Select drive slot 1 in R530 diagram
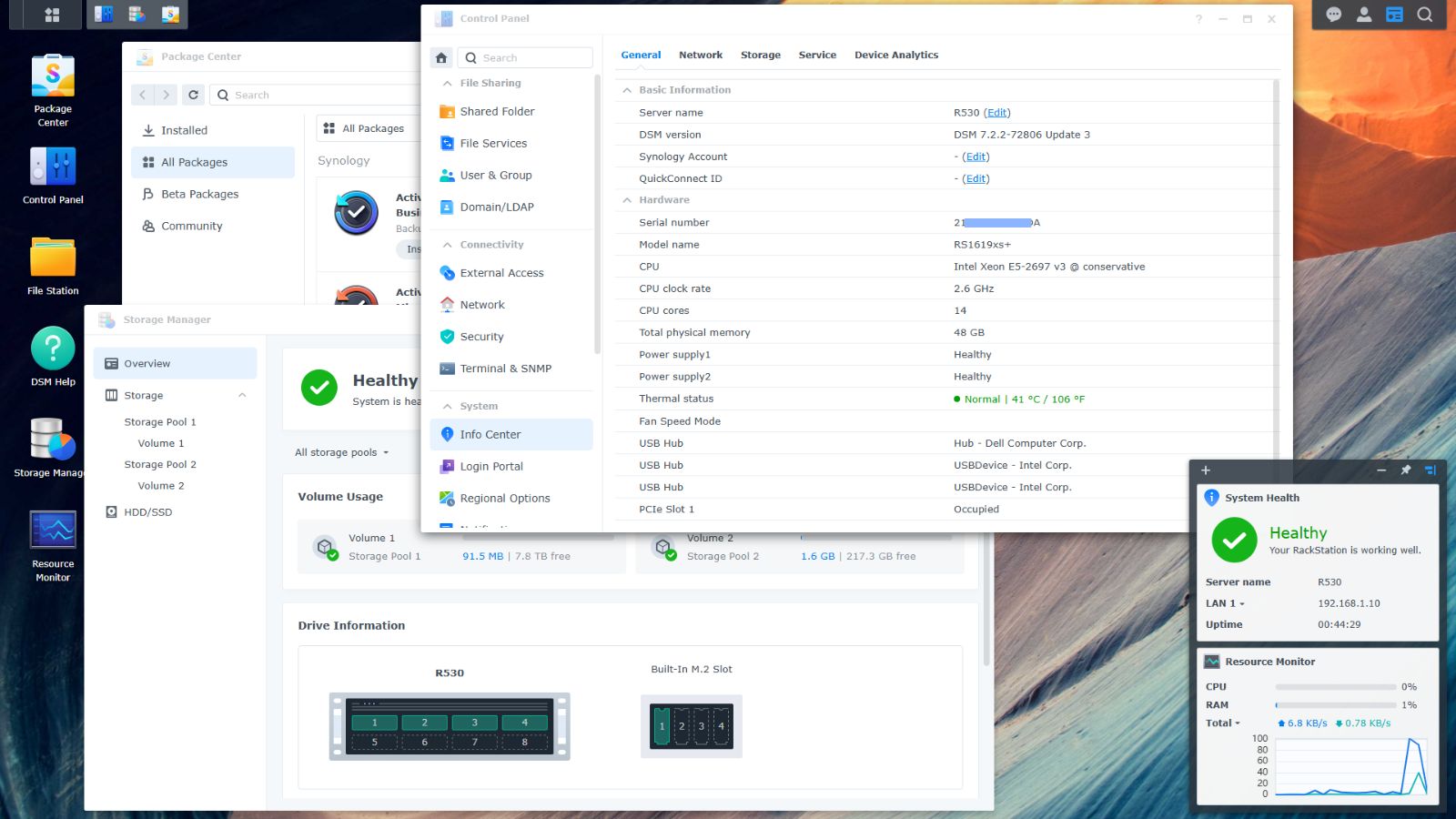Viewport: 1456px width, 819px height. tap(375, 723)
